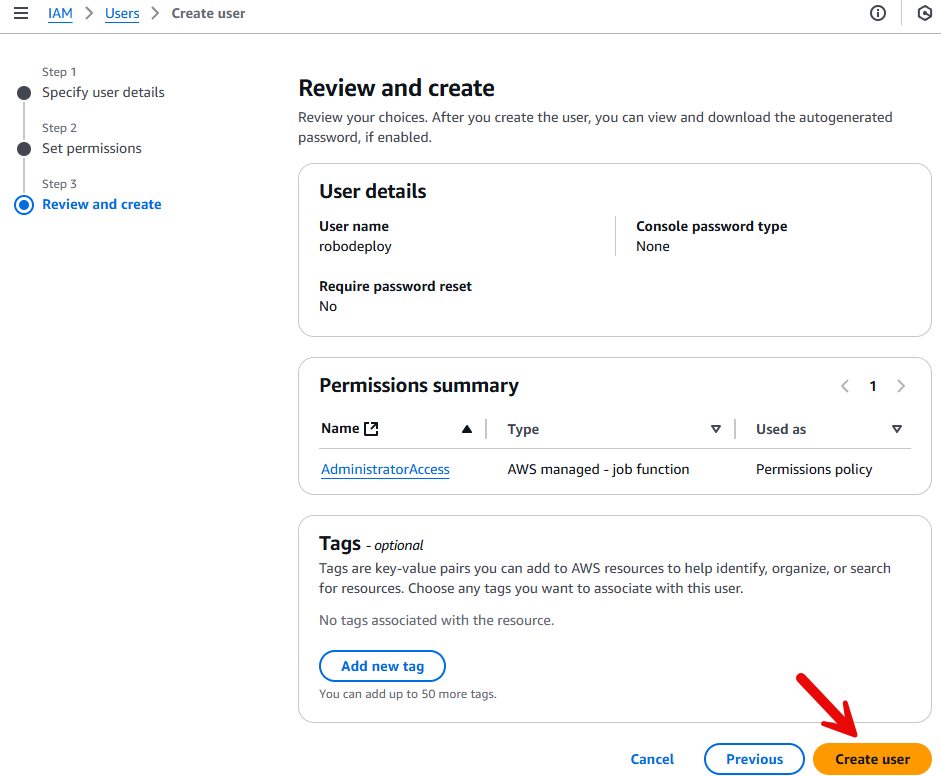
Task: Go to previous permissions page arrow
Action: 845,386
